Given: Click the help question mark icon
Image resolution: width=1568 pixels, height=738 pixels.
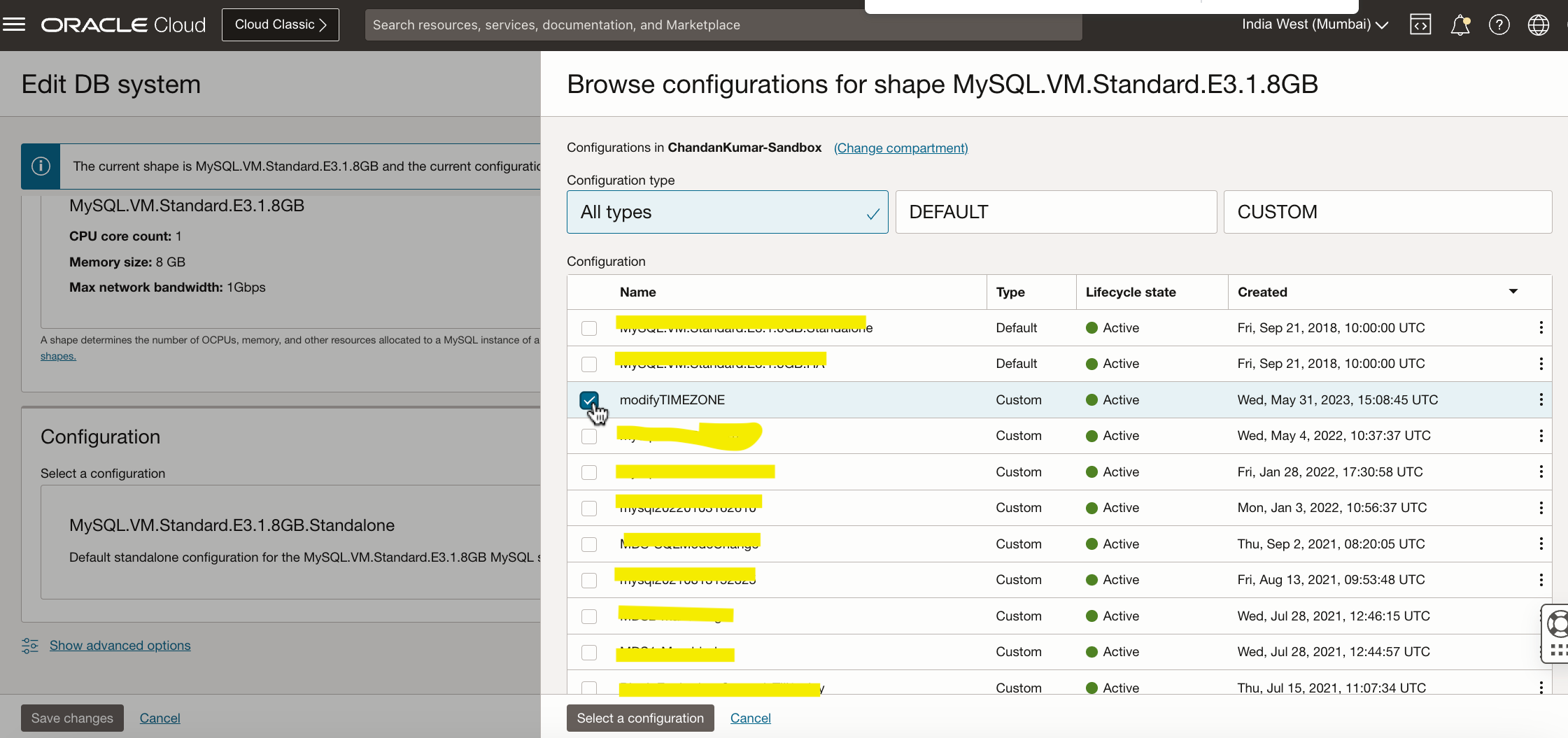Looking at the screenshot, I should 1499,25.
